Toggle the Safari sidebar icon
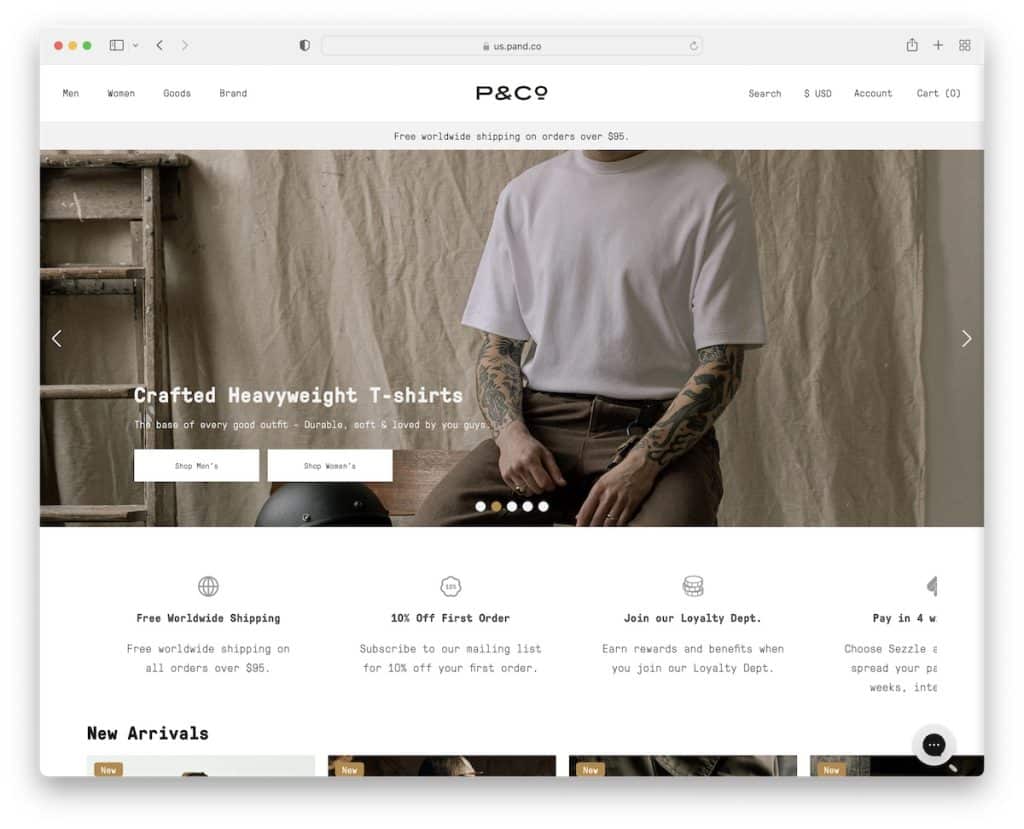Screen dimensions: 1024x829 click(x=116, y=45)
